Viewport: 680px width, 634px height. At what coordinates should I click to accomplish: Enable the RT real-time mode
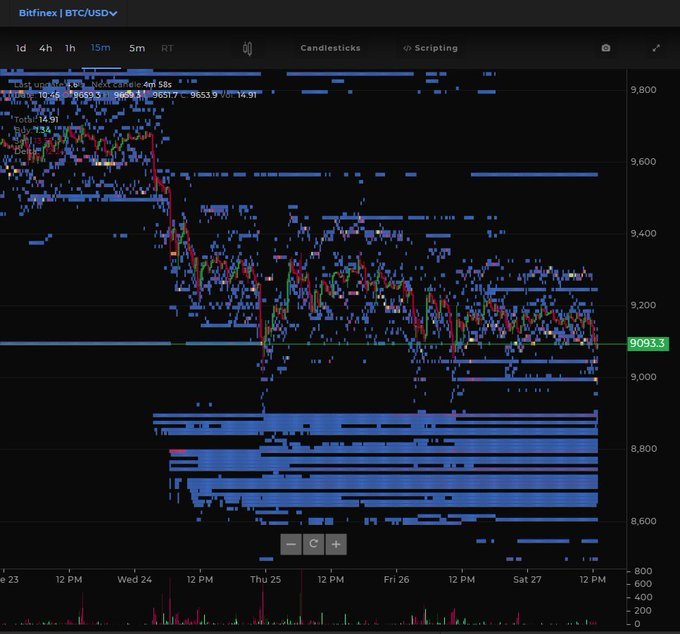pyautogui.click(x=167, y=48)
